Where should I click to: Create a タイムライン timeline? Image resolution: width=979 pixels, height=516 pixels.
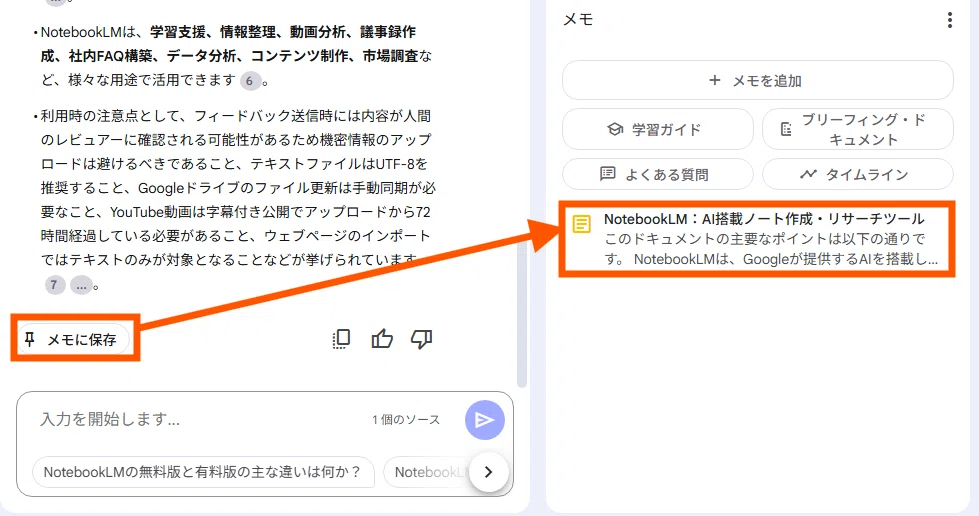[x=857, y=174]
